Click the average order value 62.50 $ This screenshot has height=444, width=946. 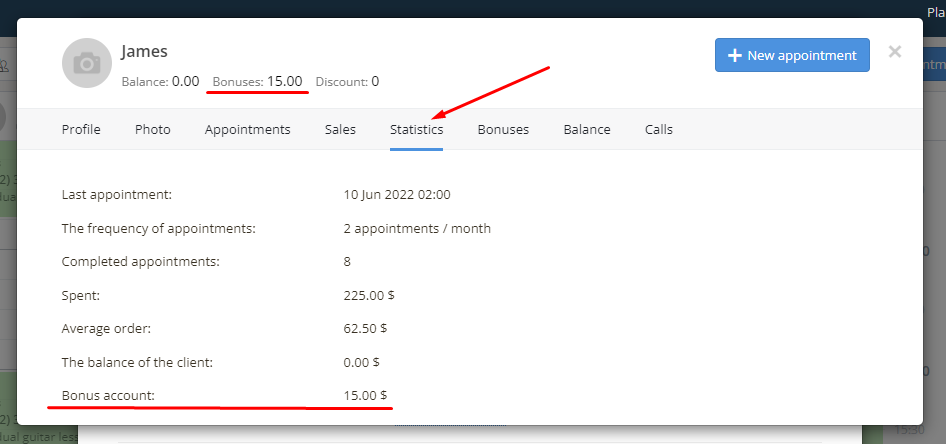pyautogui.click(x=365, y=329)
